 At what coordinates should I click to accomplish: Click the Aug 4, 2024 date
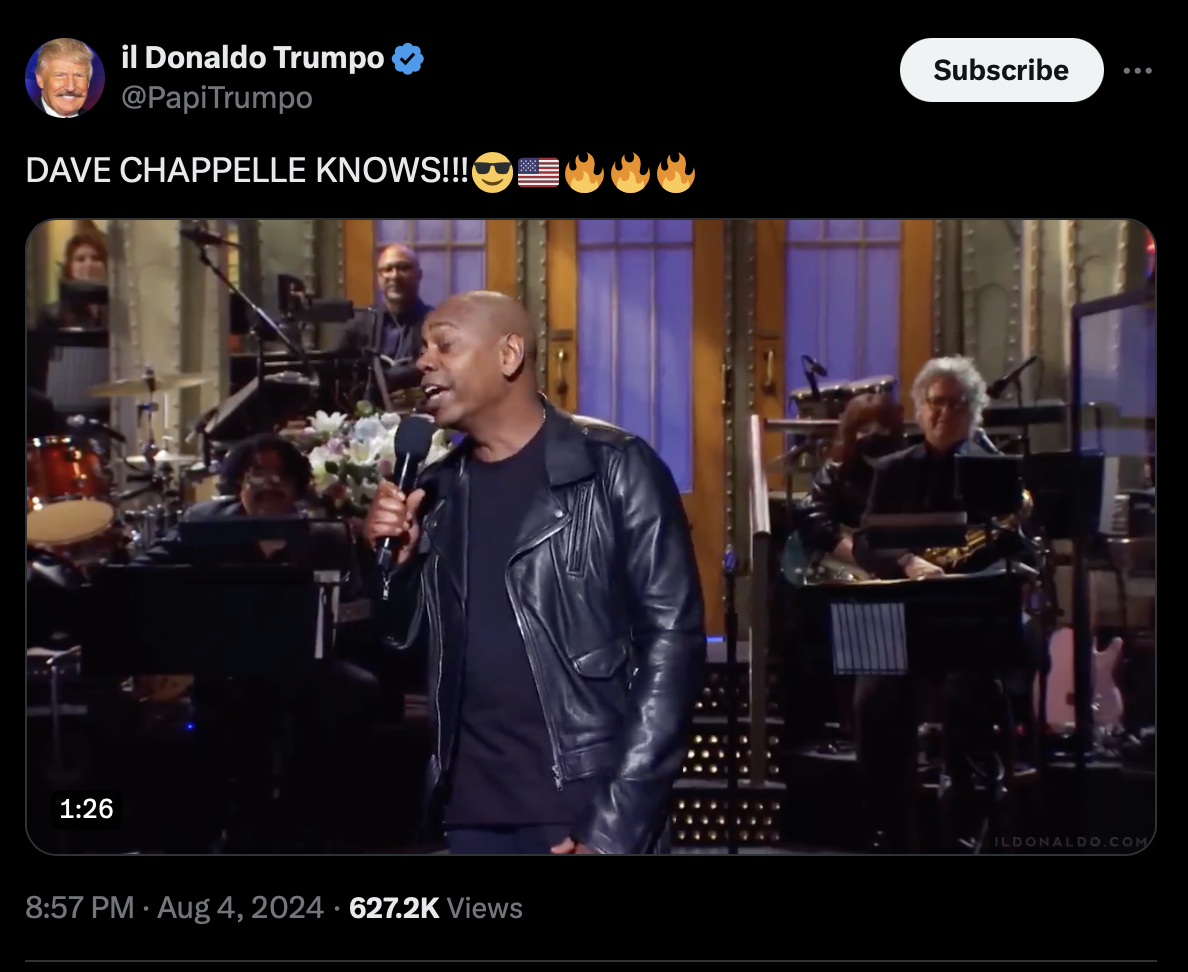pos(240,908)
